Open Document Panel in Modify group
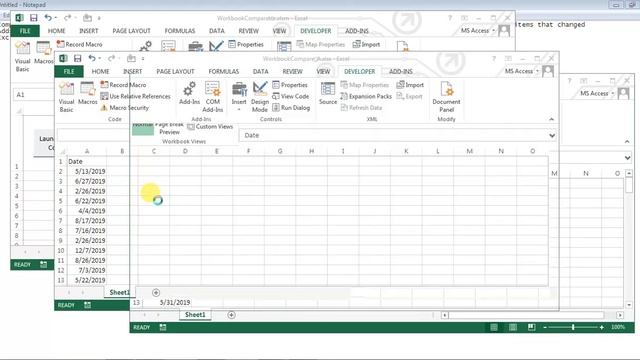This screenshot has width=640, height=360. [446, 97]
